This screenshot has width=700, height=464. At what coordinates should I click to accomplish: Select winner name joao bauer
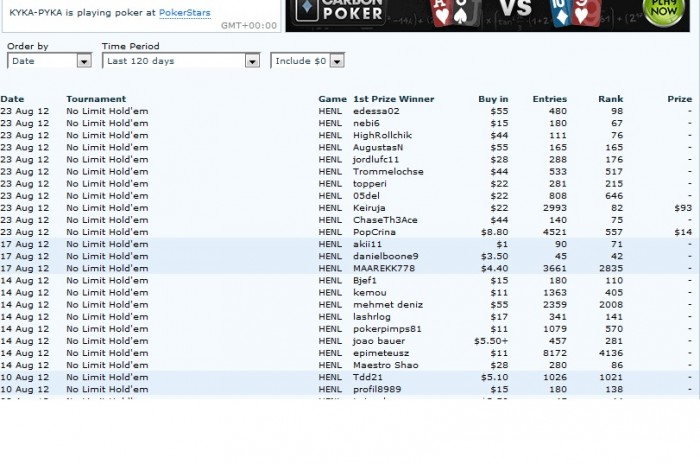pos(379,340)
